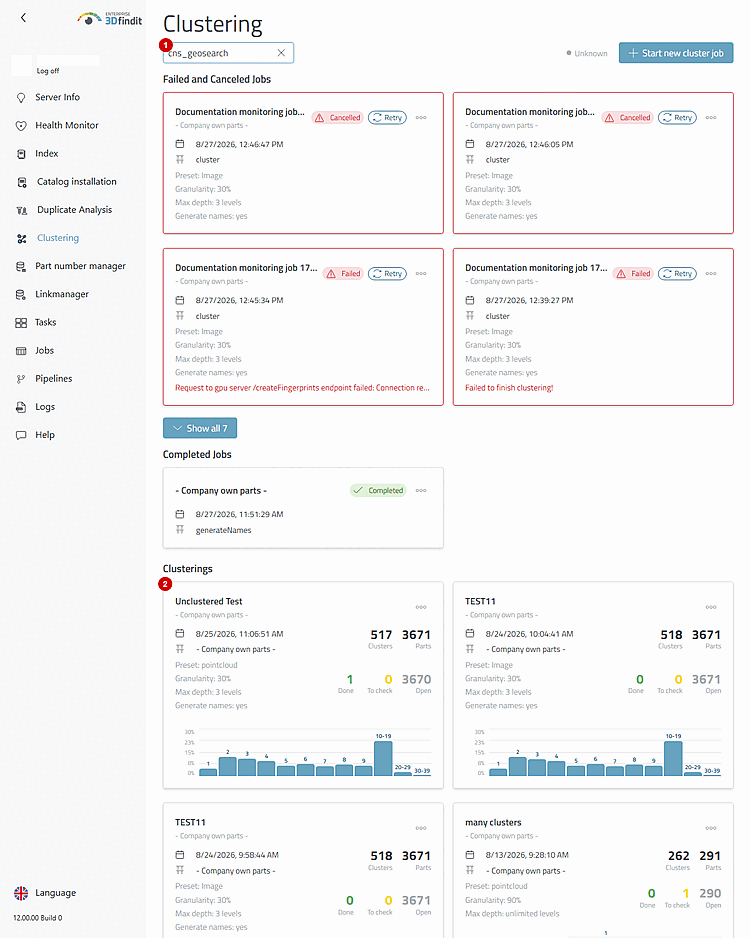Click the calendar icon beside 8/27/2026, 11:51:29 AM
The width and height of the screenshot is (750, 938).
(x=179, y=514)
